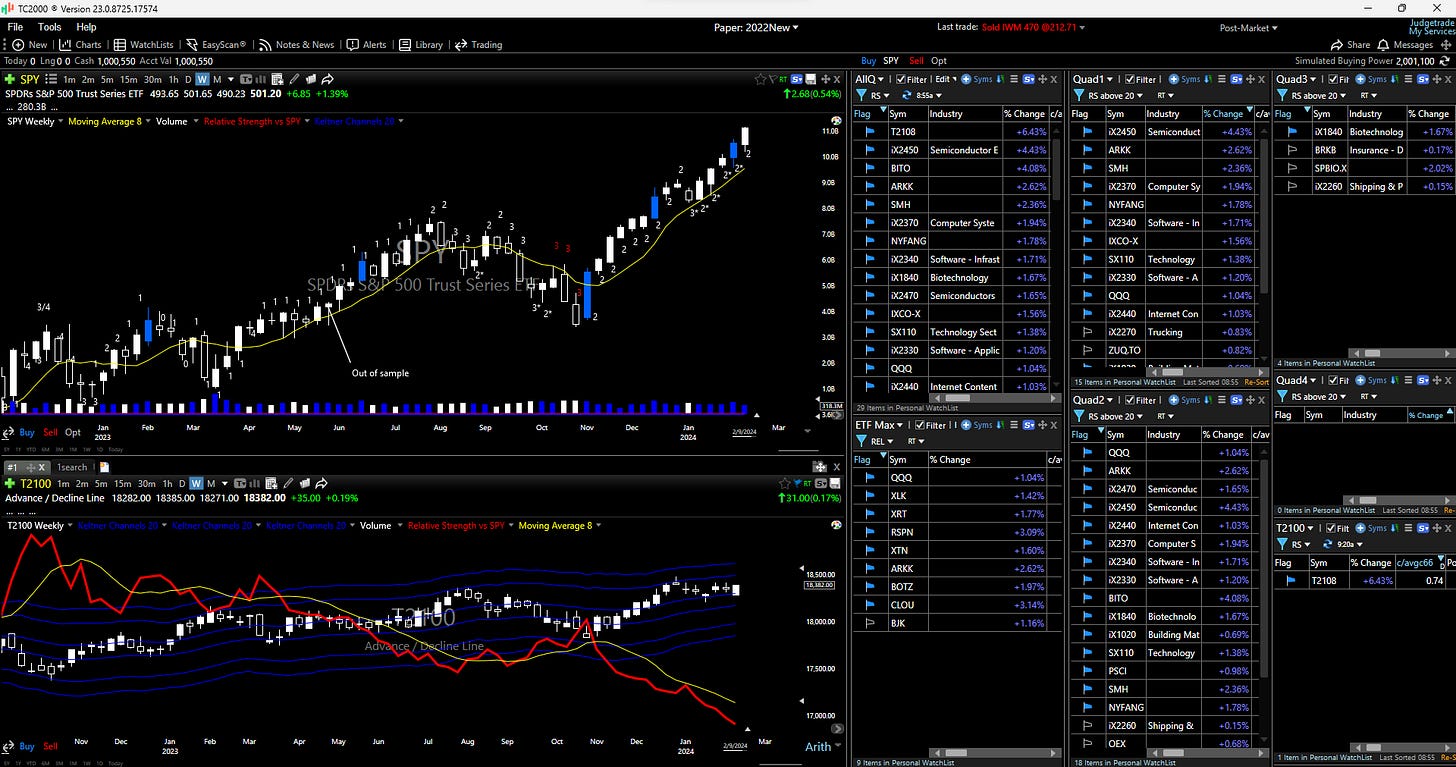Click the Arith scale label on T2100 chart
This screenshot has height=767, width=1456.
(x=818, y=746)
